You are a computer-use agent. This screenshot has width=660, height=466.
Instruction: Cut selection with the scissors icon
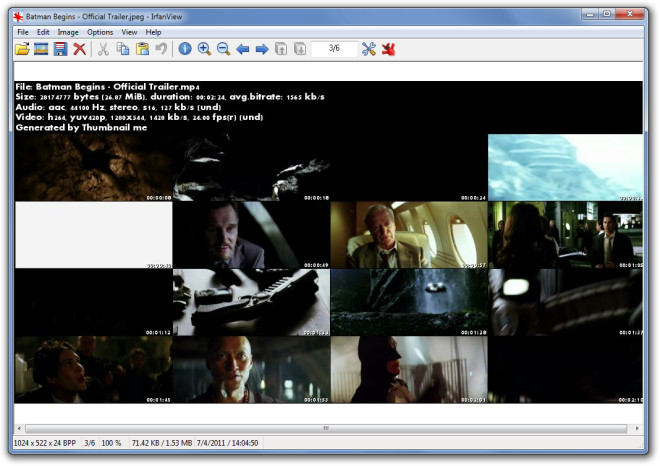point(103,49)
